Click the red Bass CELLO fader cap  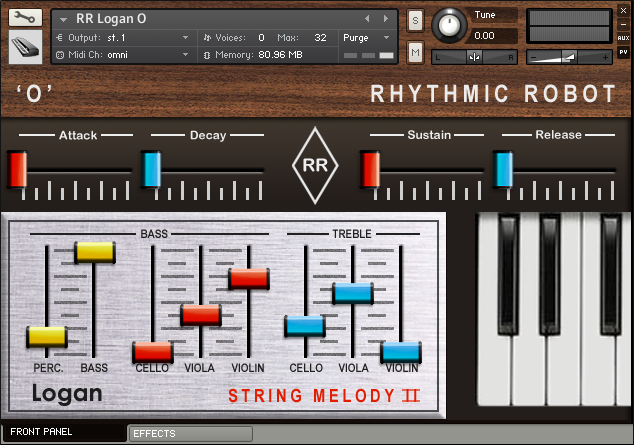tap(153, 352)
